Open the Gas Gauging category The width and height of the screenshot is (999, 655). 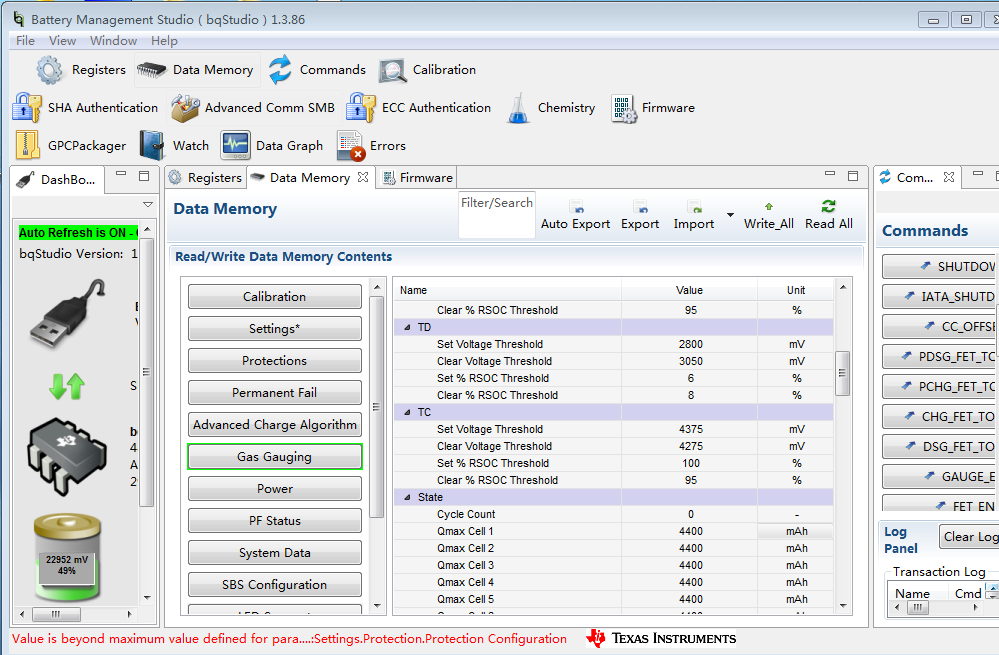(275, 457)
